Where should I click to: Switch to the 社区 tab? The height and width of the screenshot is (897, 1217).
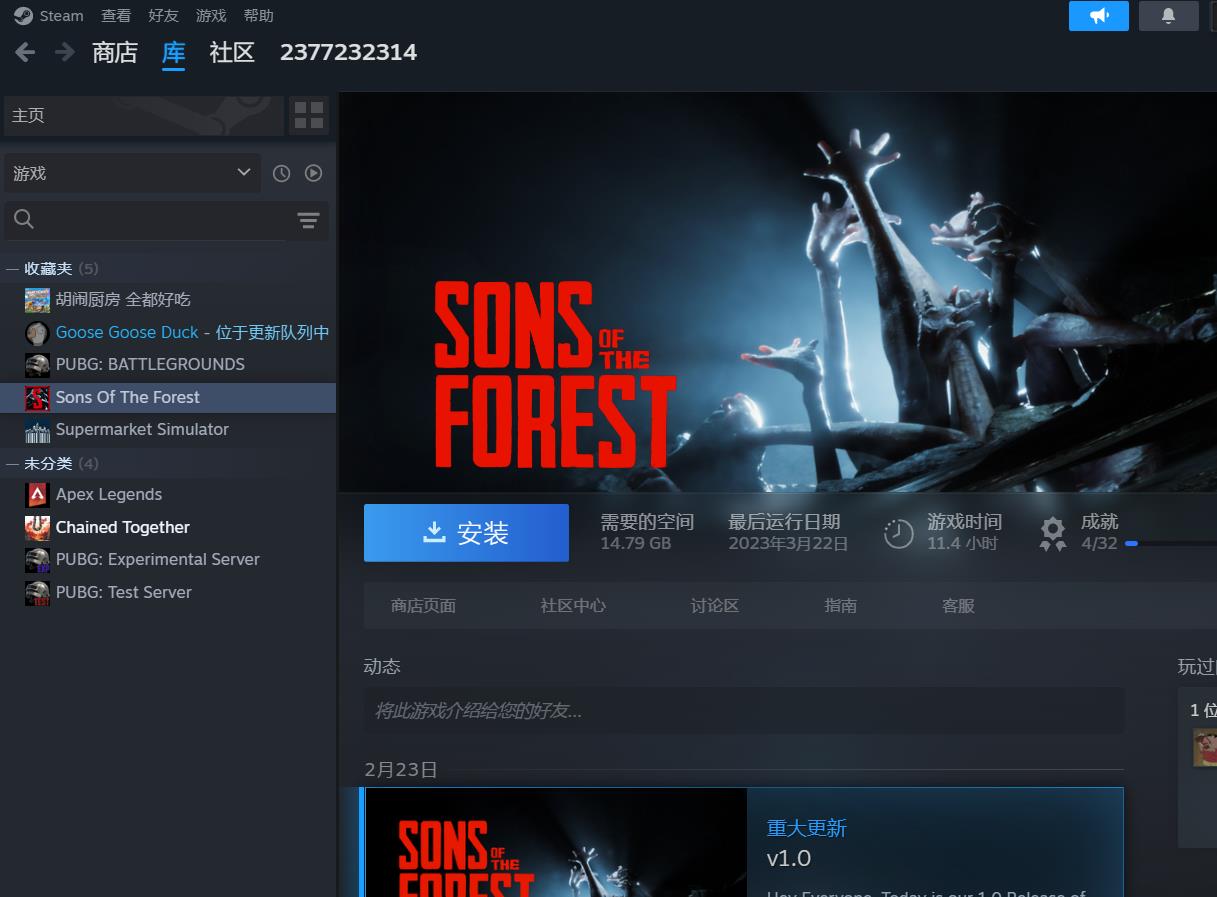(232, 53)
